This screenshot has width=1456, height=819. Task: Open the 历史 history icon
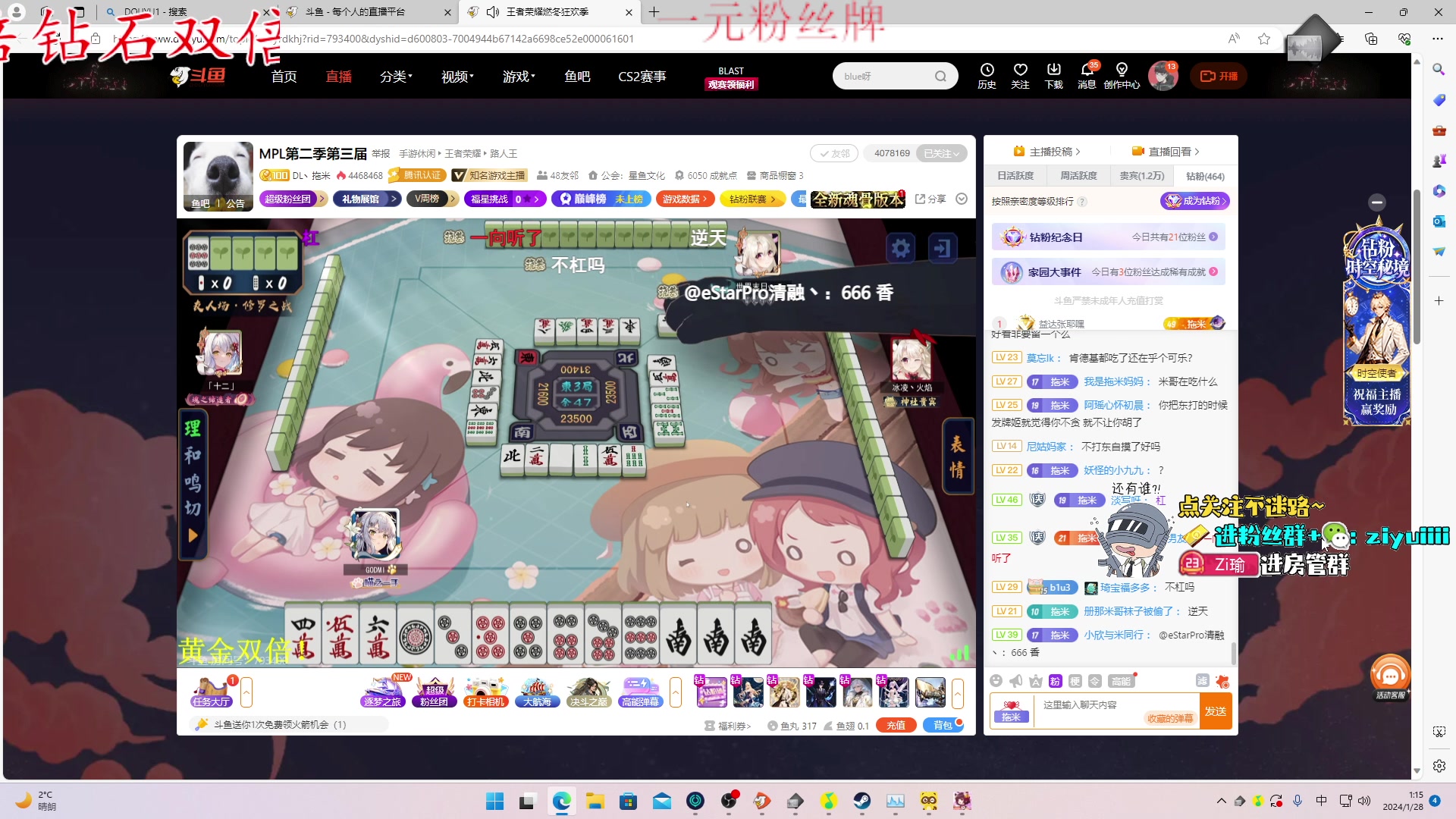[987, 76]
